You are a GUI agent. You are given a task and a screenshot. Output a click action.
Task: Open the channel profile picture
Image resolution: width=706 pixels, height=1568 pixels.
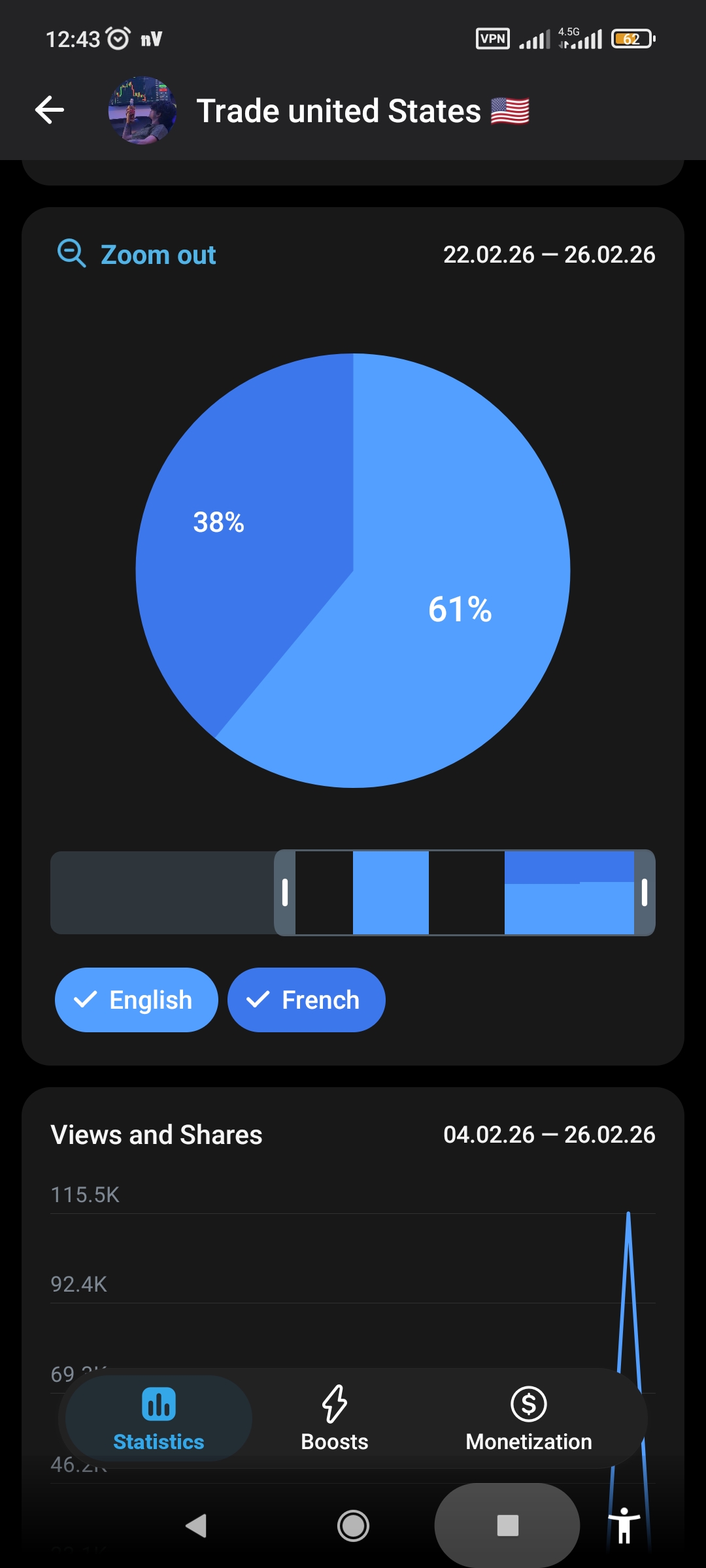click(x=143, y=110)
